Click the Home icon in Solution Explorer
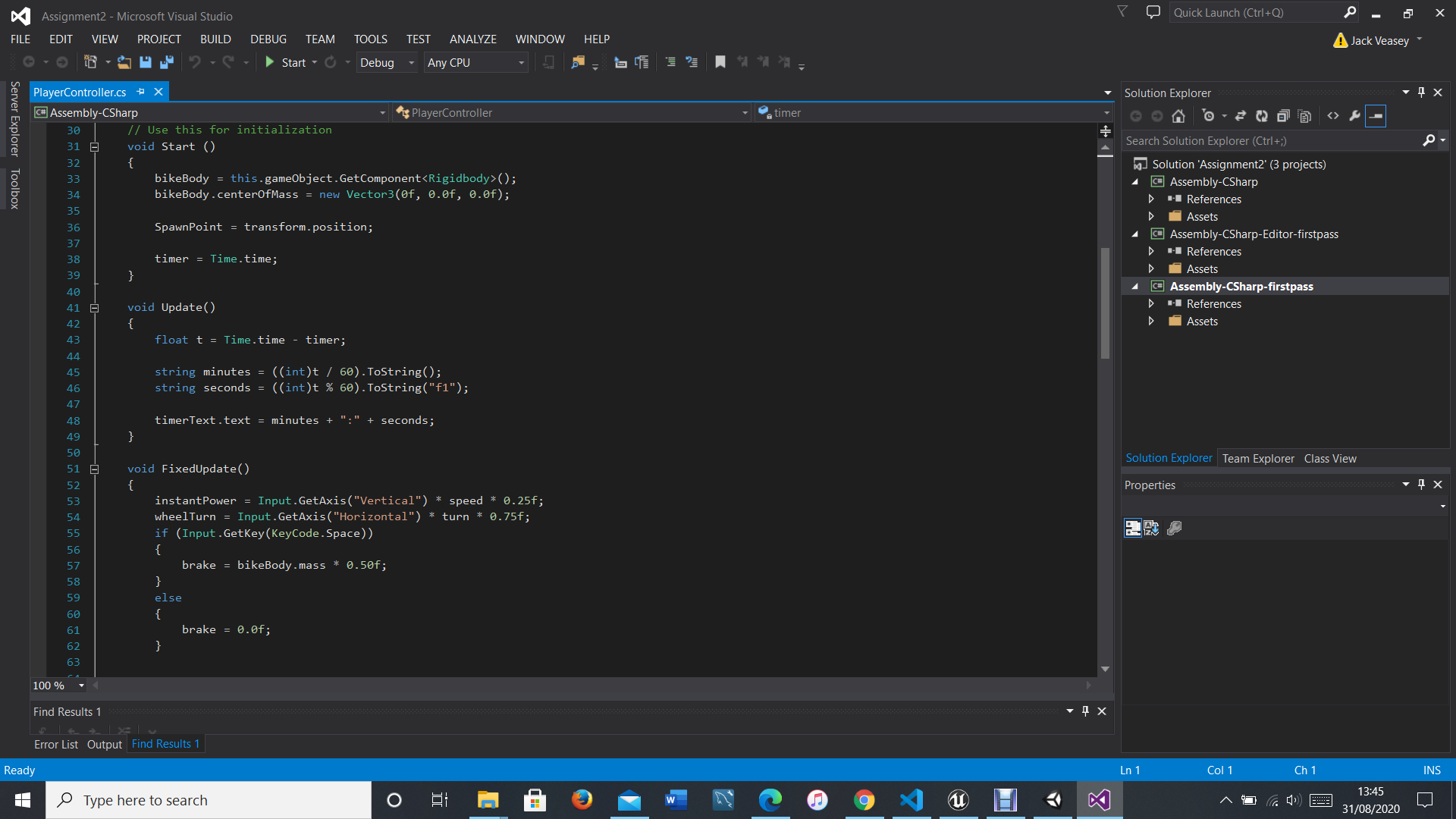This screenshot has height=819, width=1456. (x=1178, y=116)
